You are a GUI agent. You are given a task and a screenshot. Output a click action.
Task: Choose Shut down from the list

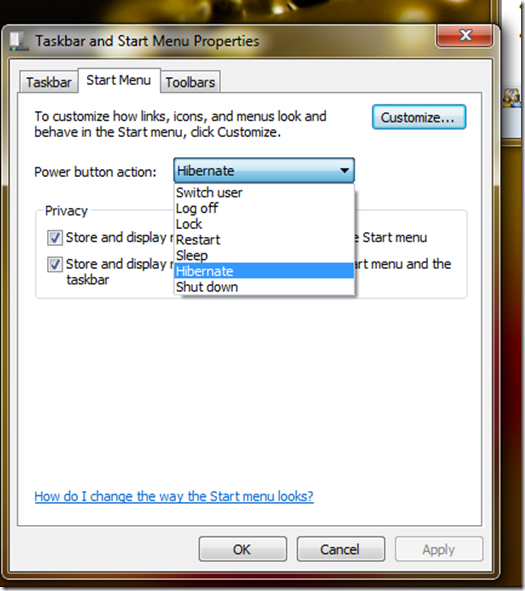[x=264, y=286]
